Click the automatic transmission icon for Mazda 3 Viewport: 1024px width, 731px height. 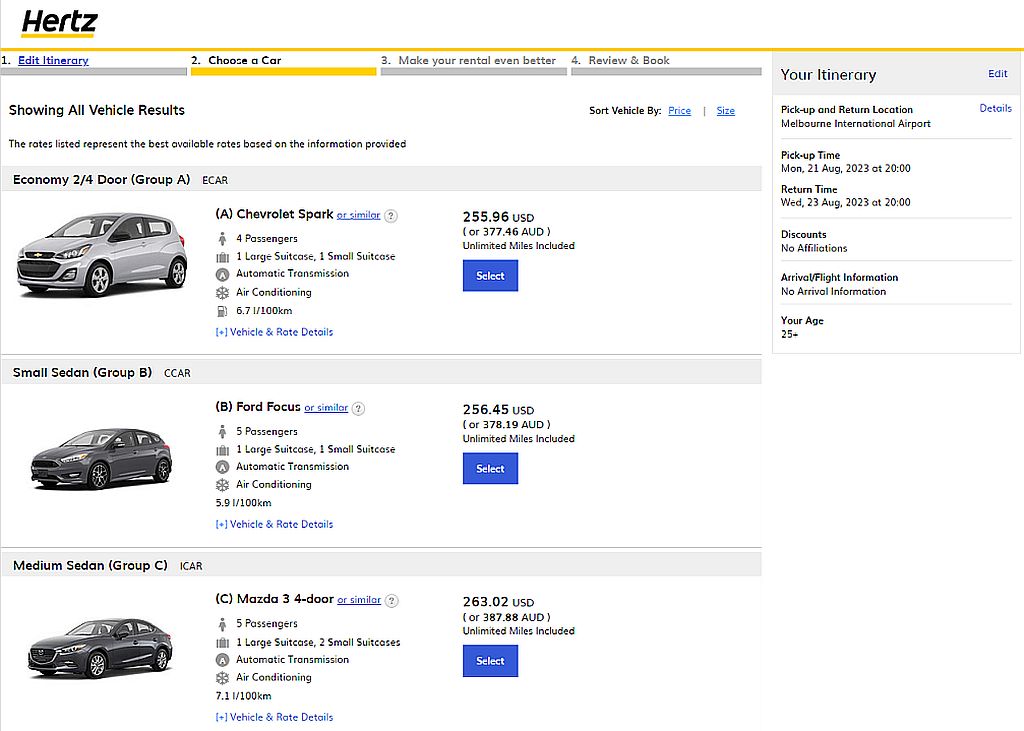pyautogui.click(x=221, y=660)
